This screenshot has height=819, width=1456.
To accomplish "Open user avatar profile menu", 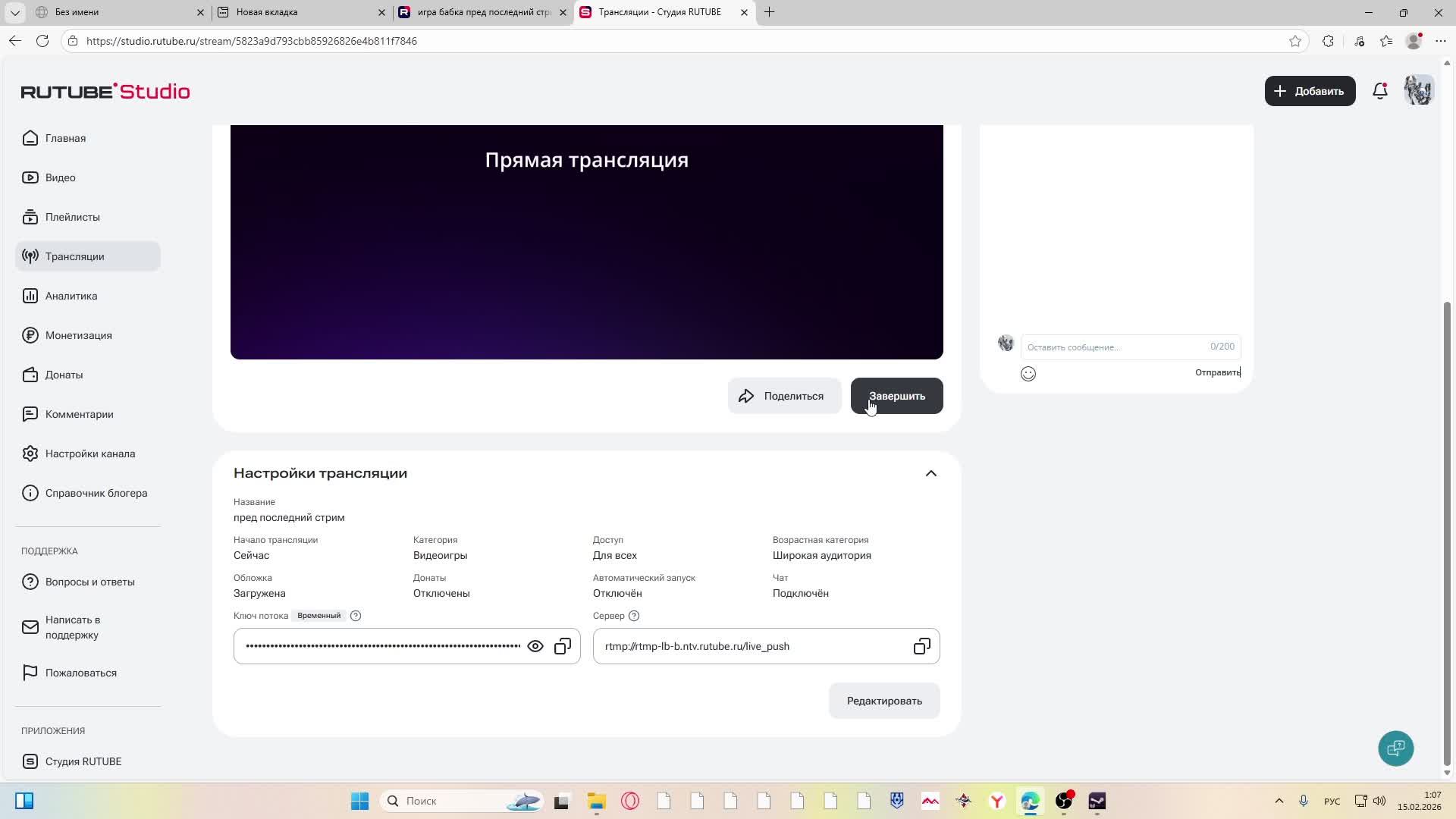I will [1418, 91].
